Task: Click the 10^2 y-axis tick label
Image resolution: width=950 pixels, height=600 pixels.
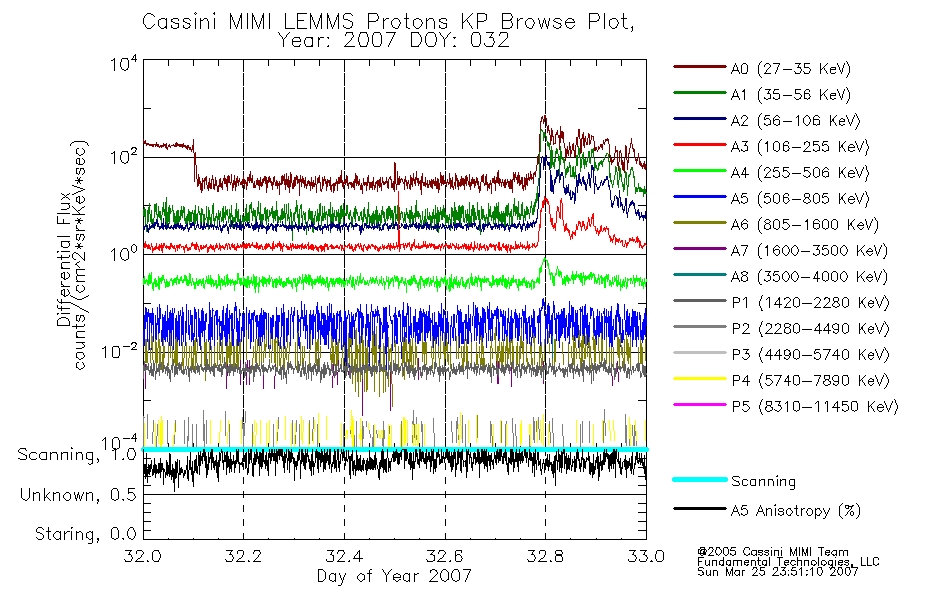Action: [x=124, y=157]
